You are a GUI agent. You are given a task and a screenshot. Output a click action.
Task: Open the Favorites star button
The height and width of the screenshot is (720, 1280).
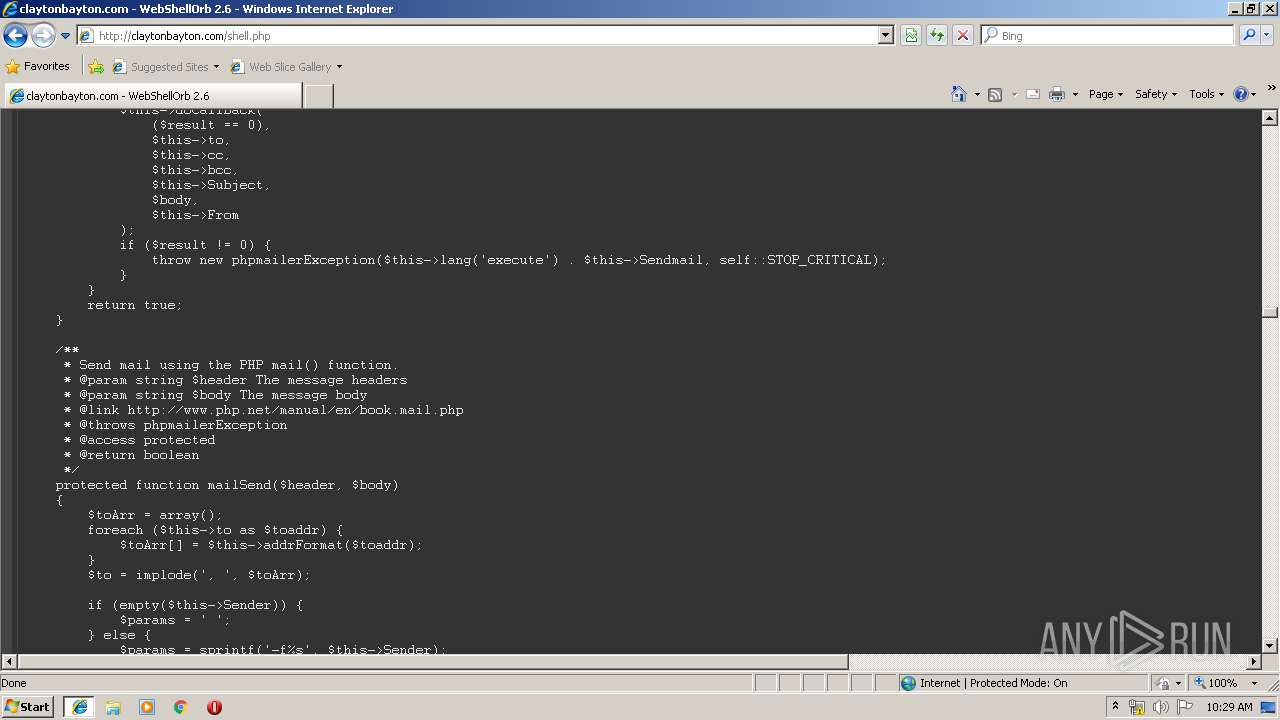tap(37, 67)
